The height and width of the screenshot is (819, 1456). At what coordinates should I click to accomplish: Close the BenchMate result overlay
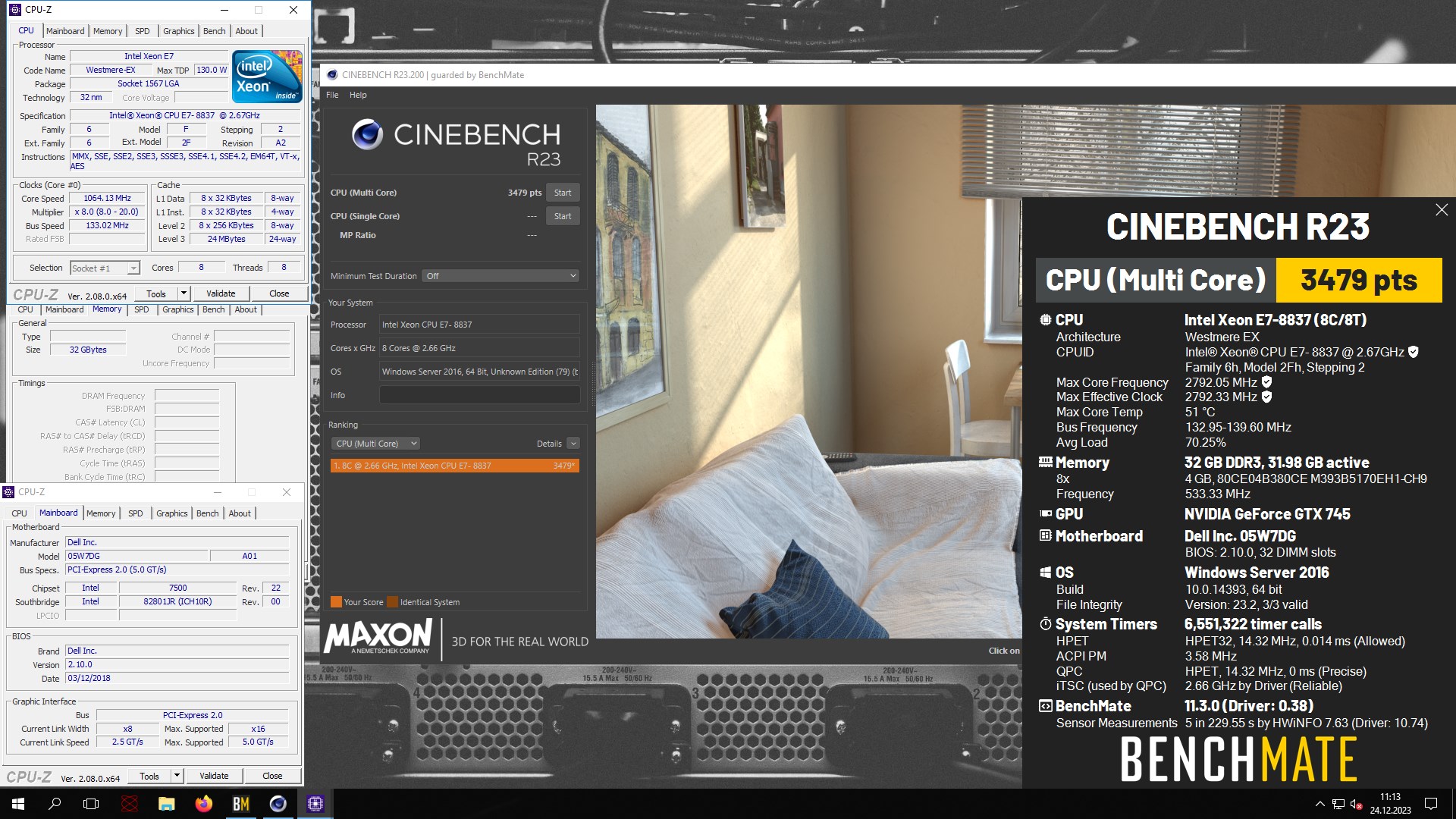pyautogui.click(x=1442, y=210)
